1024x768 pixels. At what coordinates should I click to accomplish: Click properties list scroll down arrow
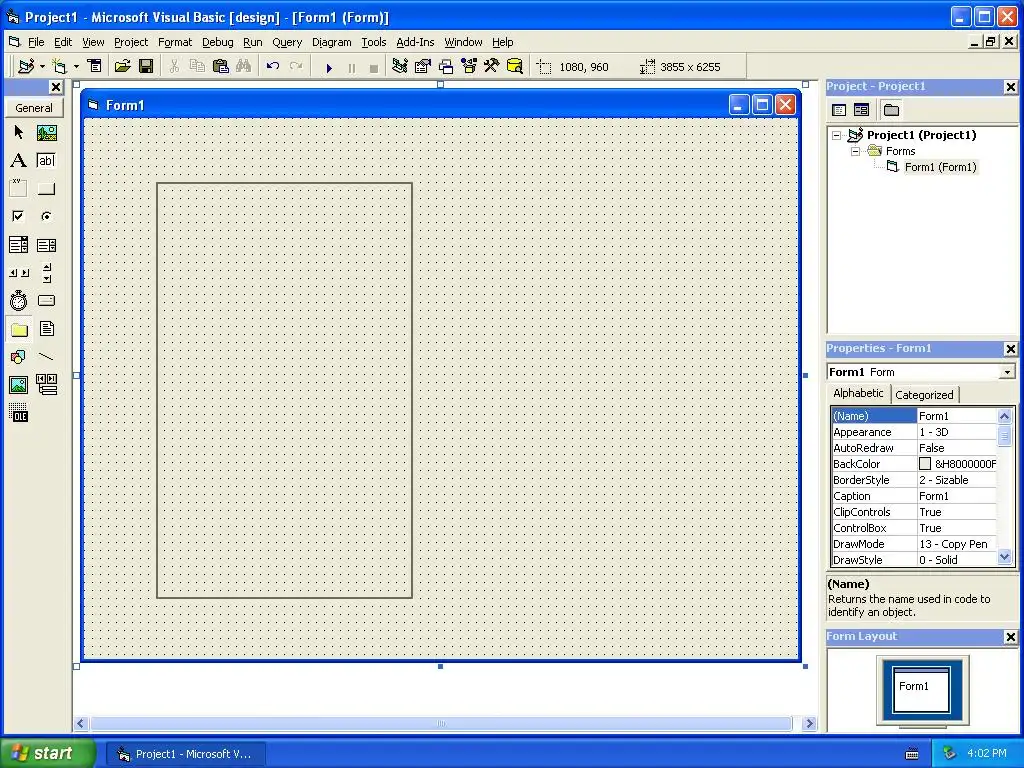tap(1004, 558)
